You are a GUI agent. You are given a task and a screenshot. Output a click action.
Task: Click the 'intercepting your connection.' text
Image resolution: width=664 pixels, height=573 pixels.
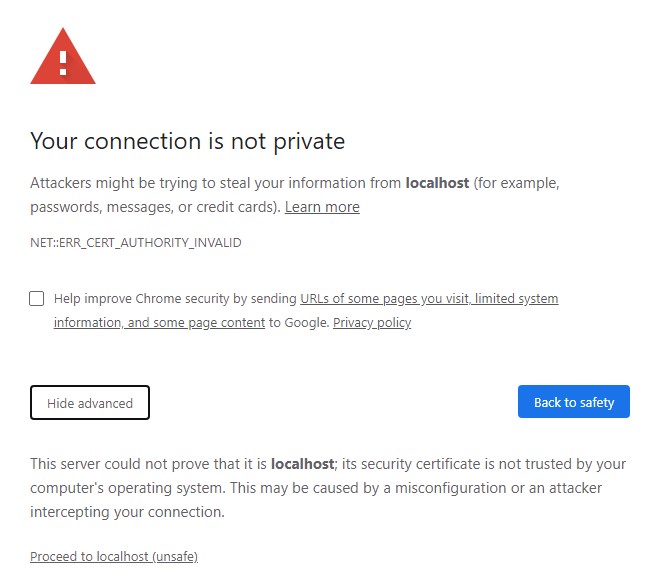pyautogui.click(x=127, y=512)
